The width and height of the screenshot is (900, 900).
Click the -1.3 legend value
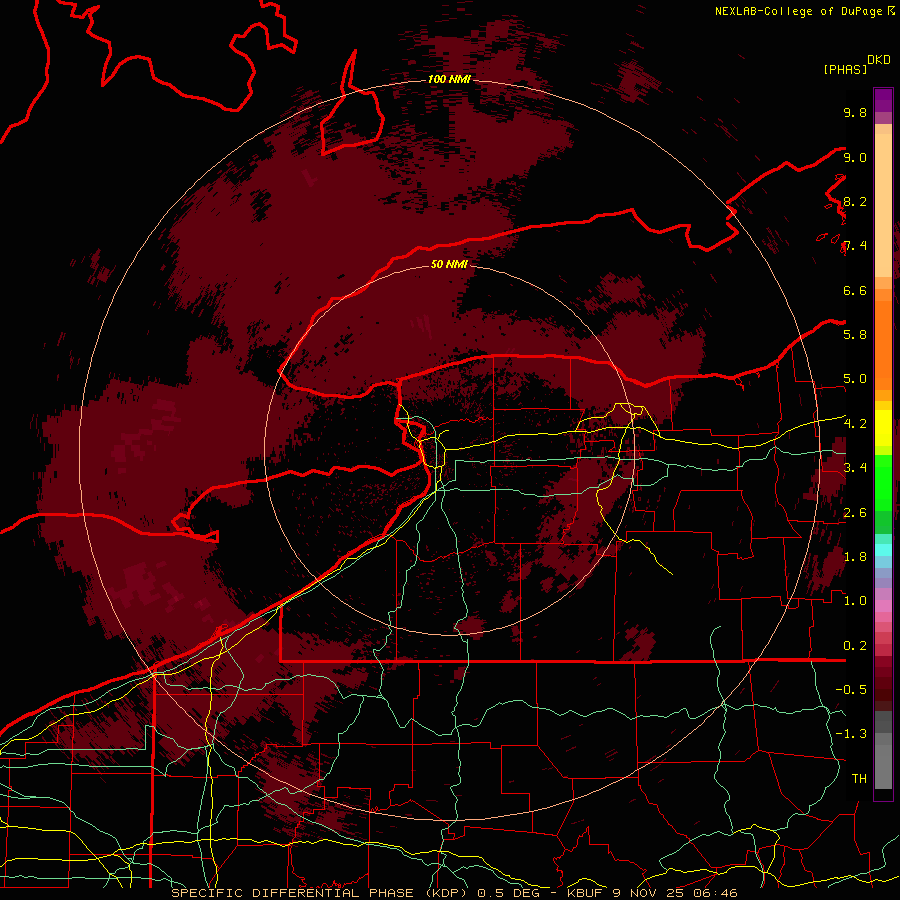click(x=851, y=734)
